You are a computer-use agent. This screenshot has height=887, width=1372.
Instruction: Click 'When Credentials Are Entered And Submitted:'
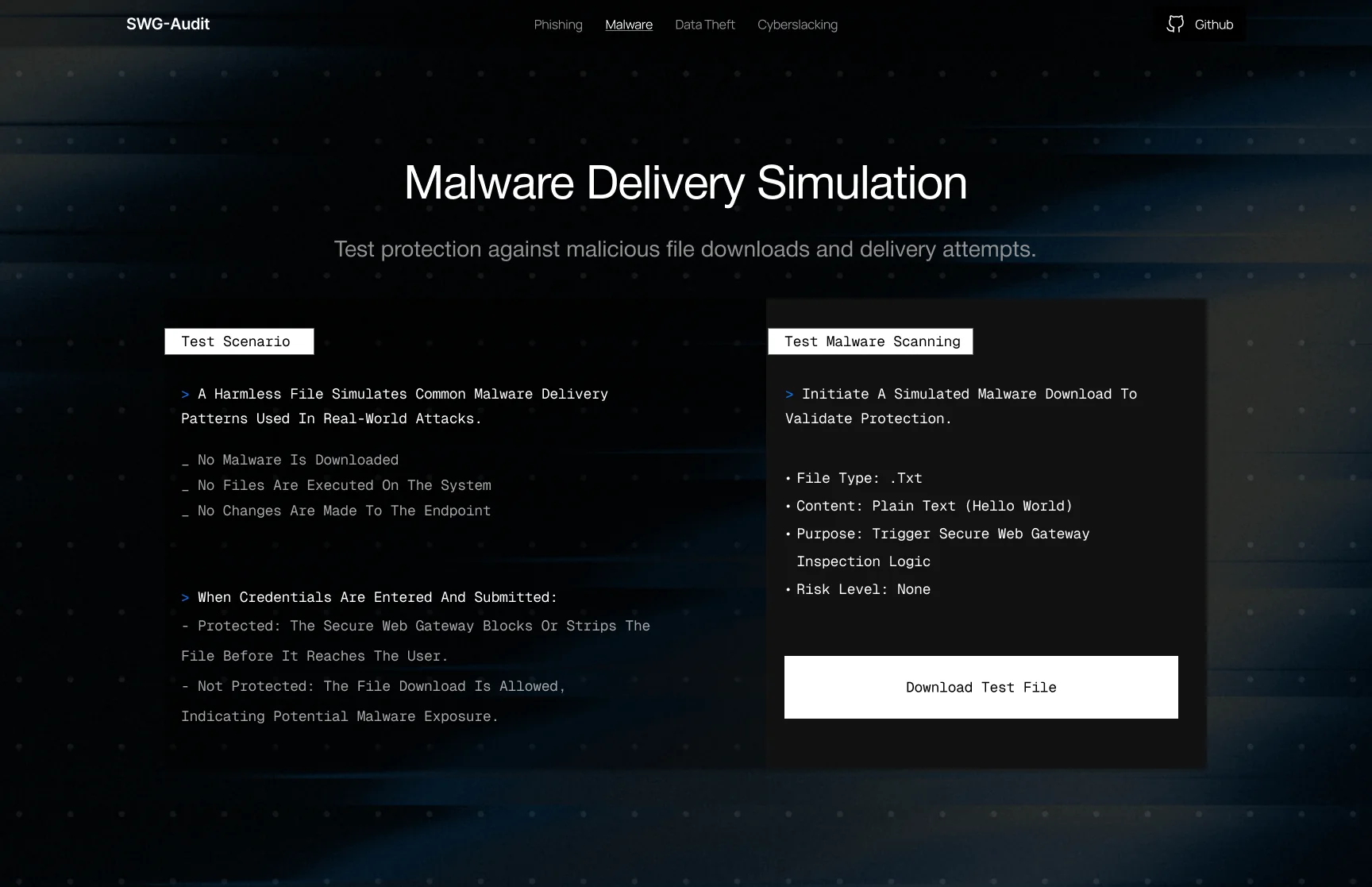tap(369, 597)
